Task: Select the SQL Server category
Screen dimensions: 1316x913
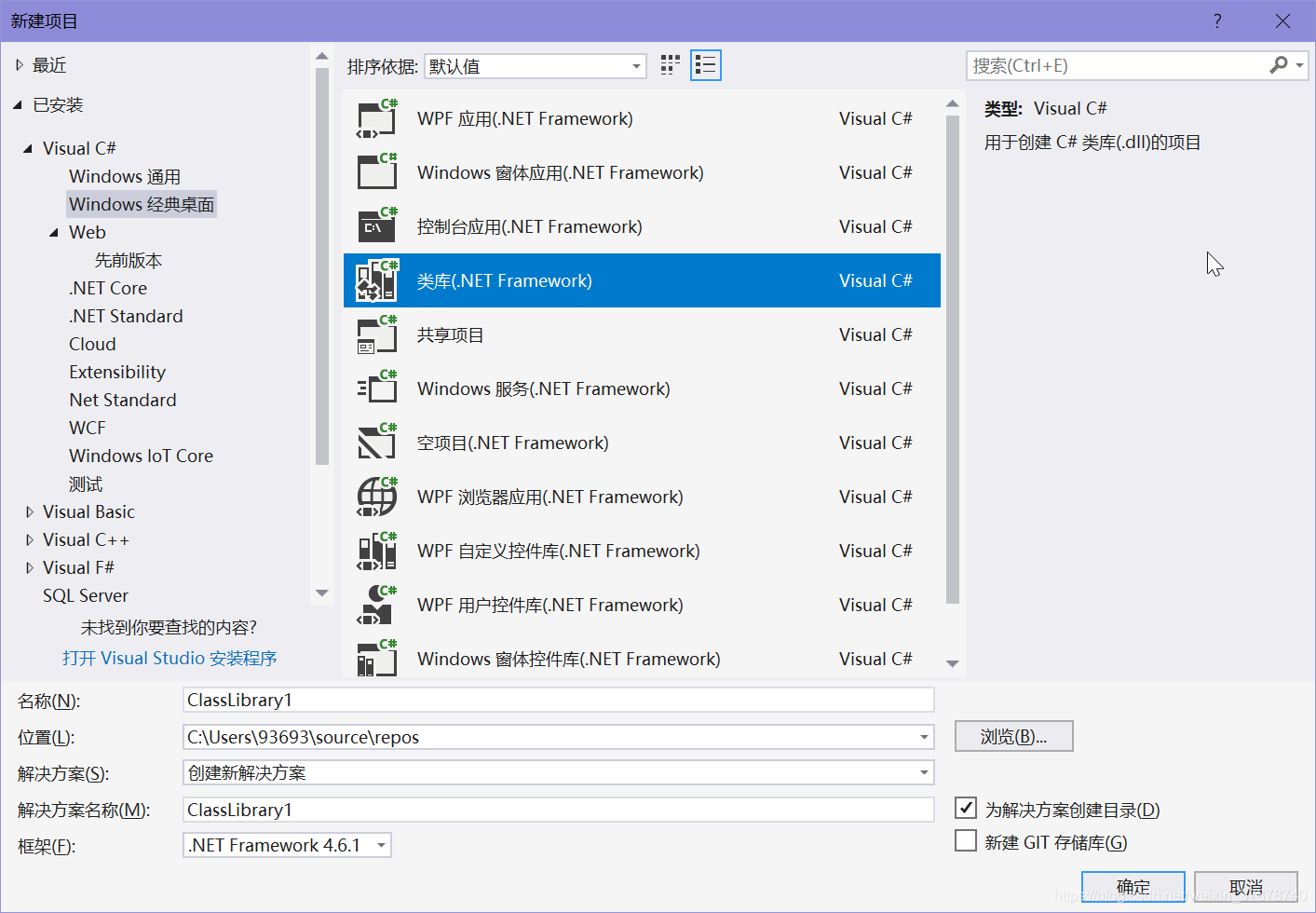Action: (x=86, y=595)
